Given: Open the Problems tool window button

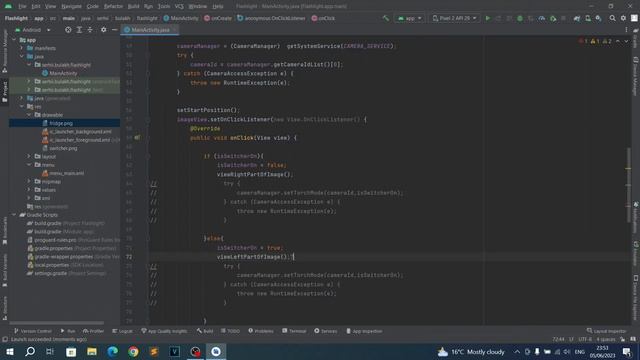Looking at the screenshot, I should tap(261, 331).
